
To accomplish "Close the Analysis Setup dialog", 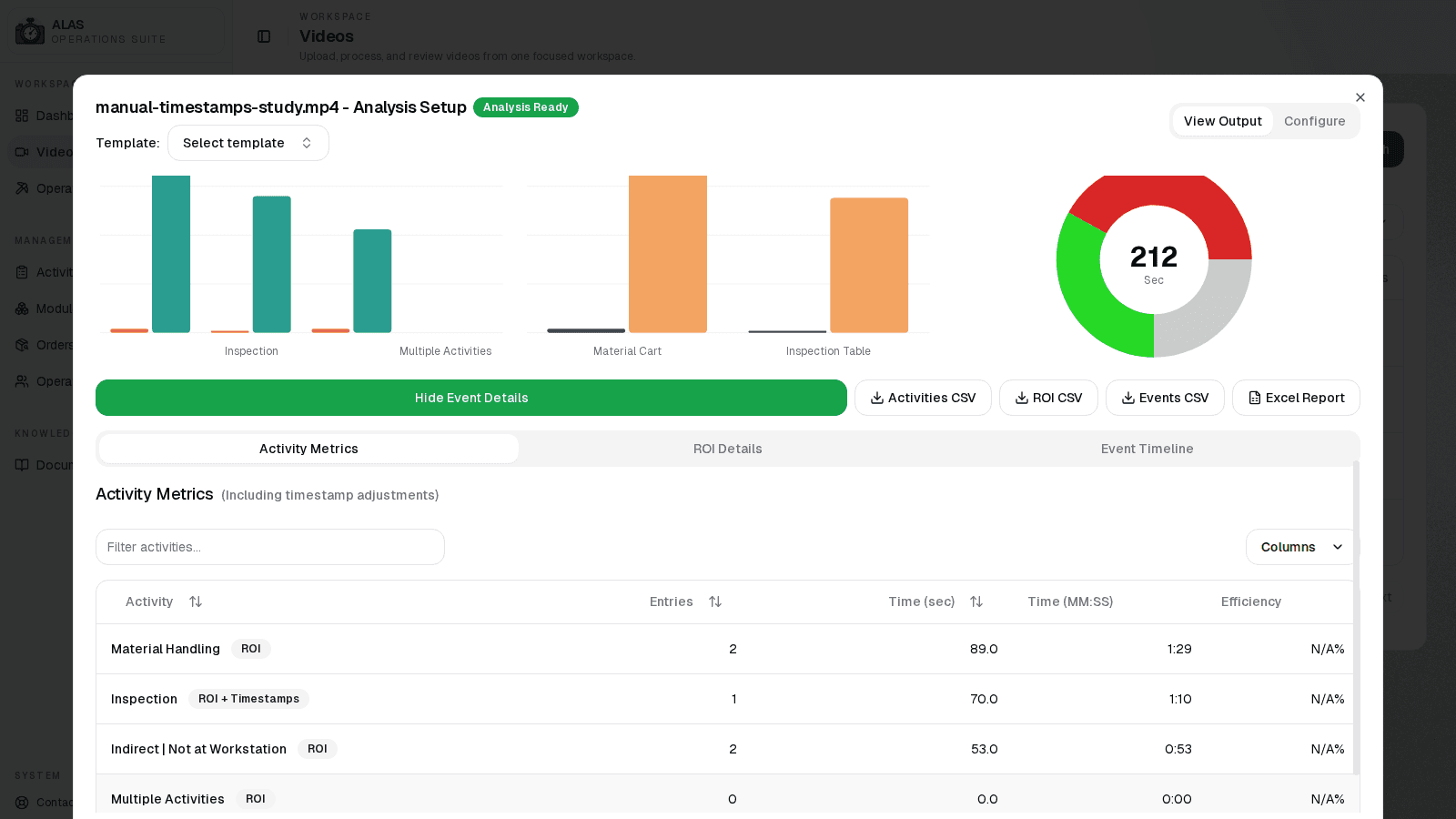I will pyautogui.click(x=1360, y=97).
